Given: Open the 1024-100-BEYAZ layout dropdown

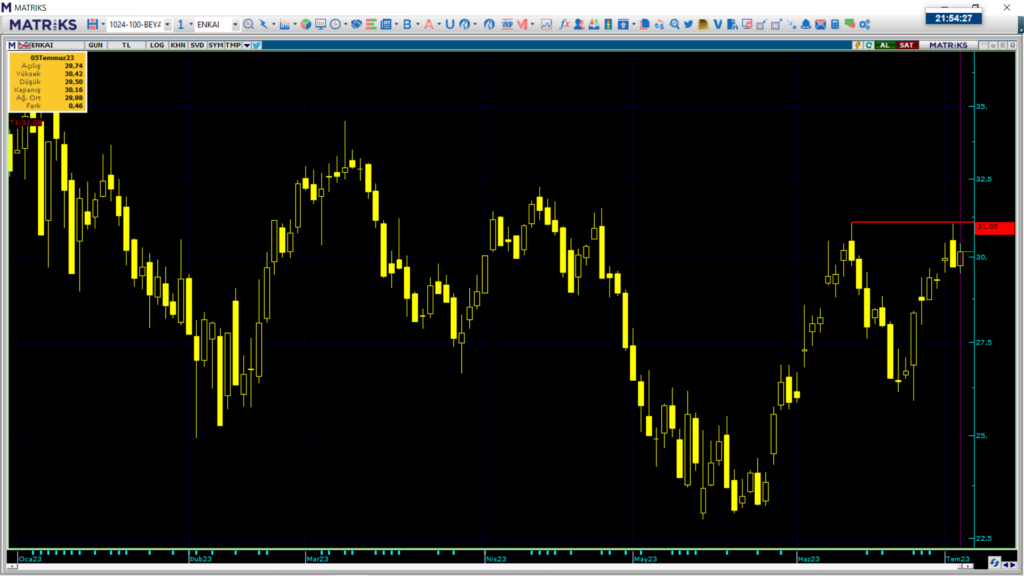Looking at the screenshot, I should (x=166, y=24).
